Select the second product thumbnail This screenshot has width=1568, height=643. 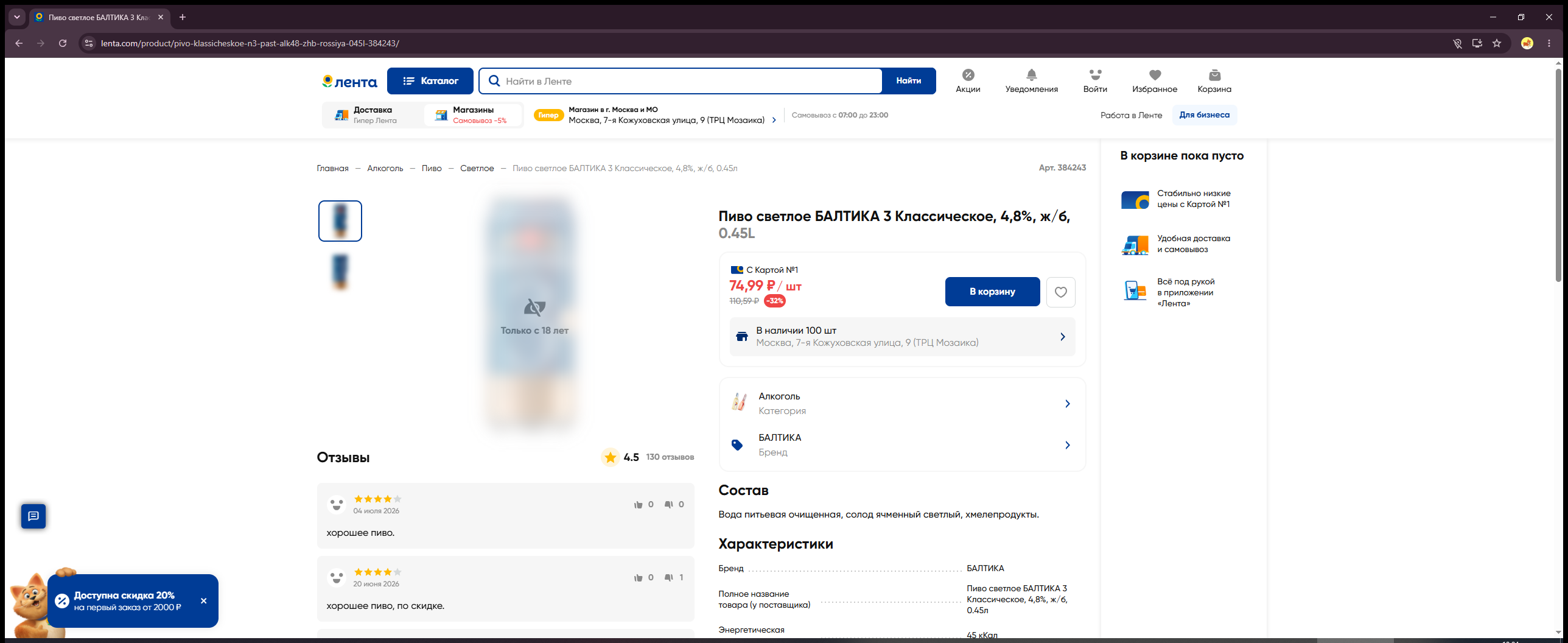(x=340, y=271)
